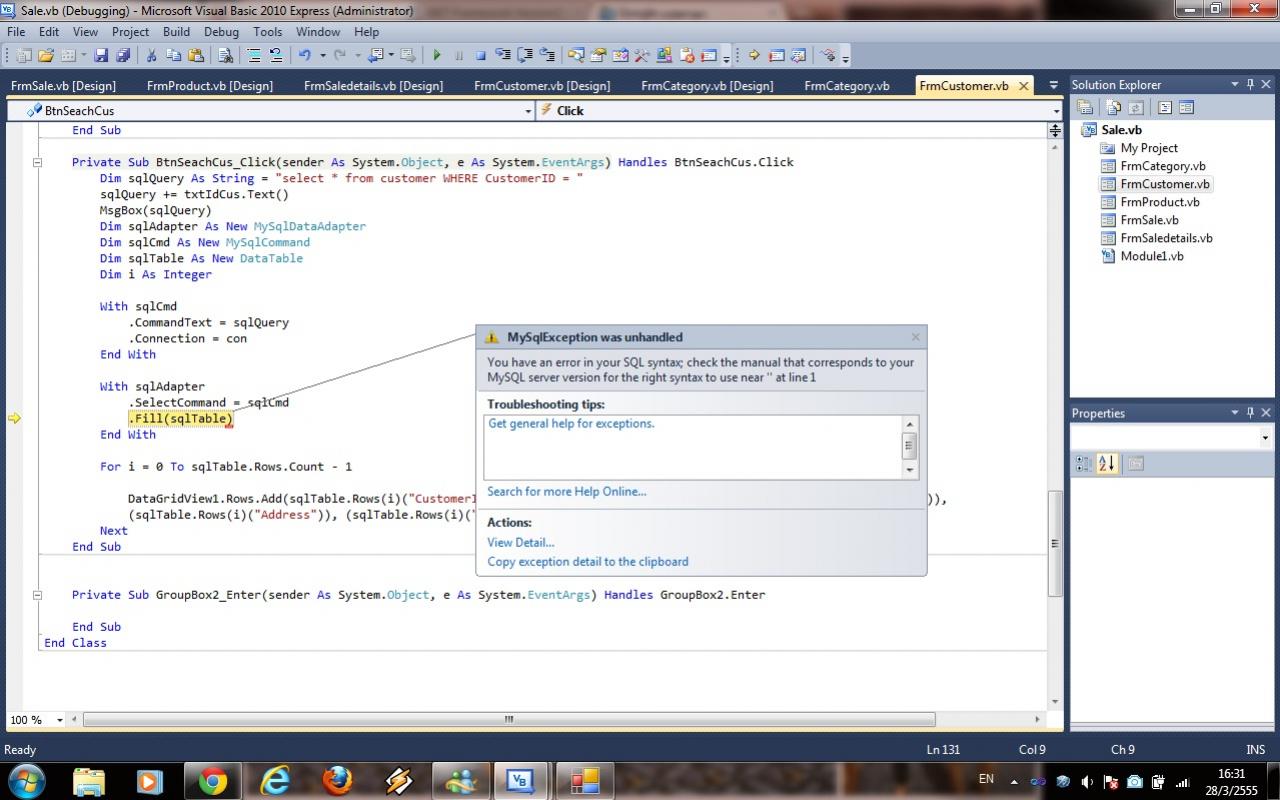Collapse the BtnSeachCus_Click sub outline
Image resolution: width=1280 pixels, height=800 pixels.
click(x=37, y=162)
